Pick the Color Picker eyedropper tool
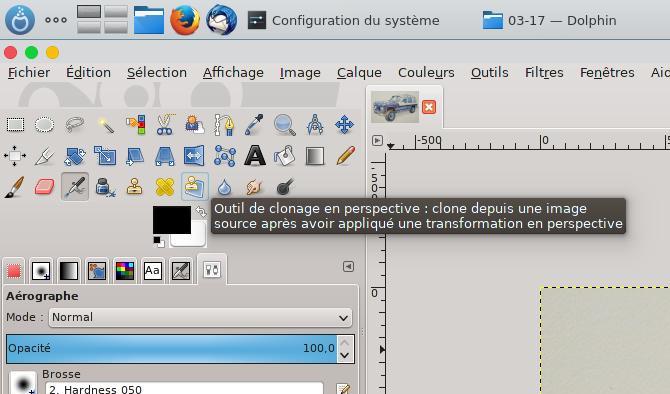This screenshot has width=670, height=394. pos(254,125)
